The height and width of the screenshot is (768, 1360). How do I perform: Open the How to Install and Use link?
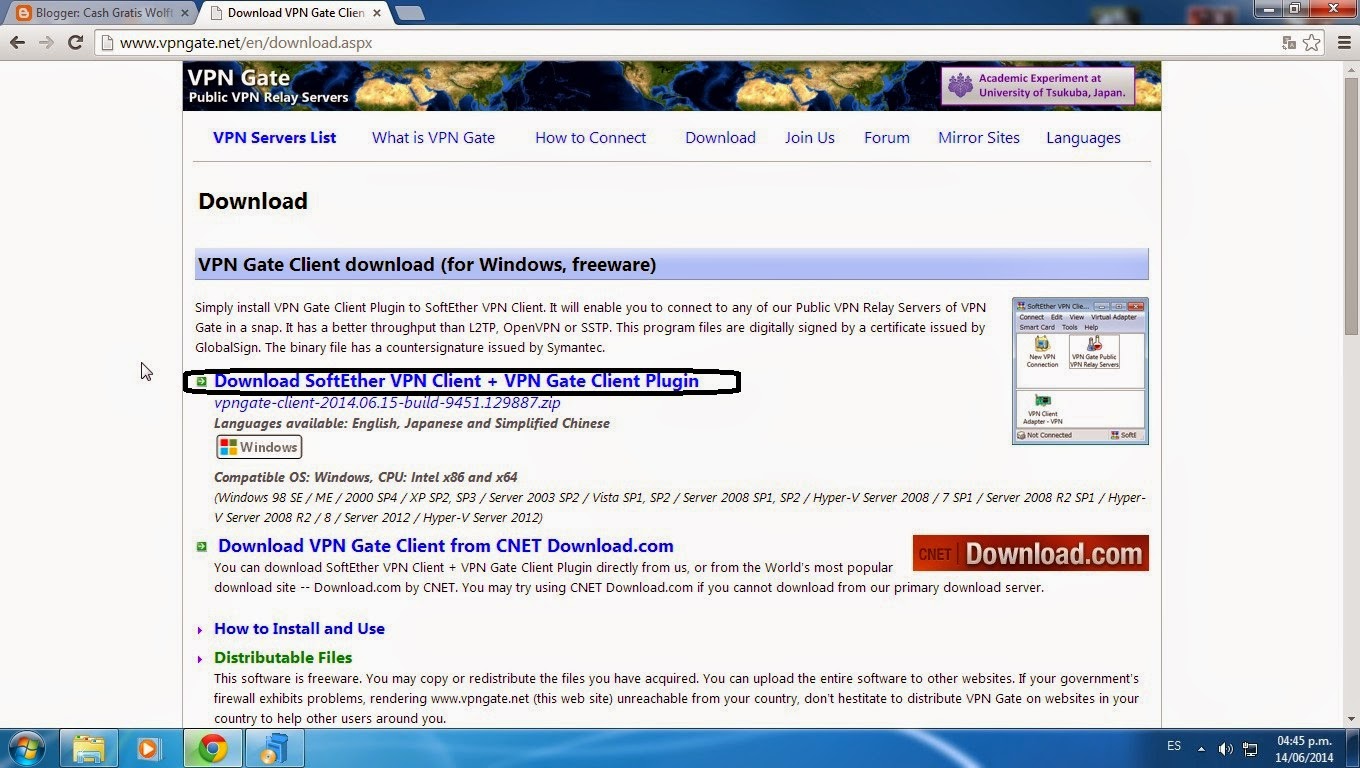(299, 629)
